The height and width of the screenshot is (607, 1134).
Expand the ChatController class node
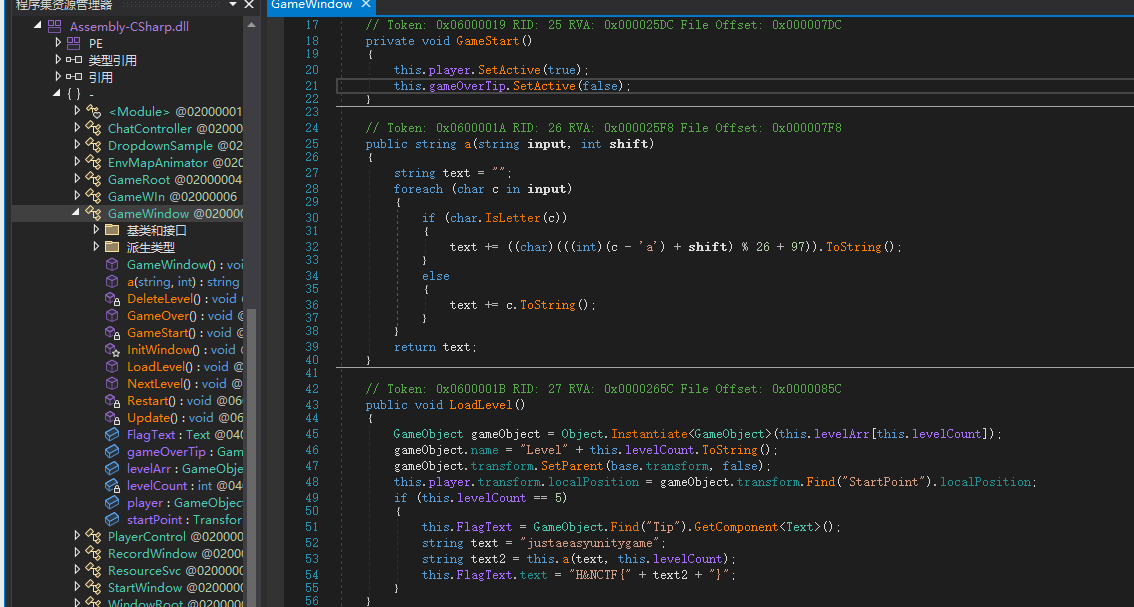pos(77,127)
